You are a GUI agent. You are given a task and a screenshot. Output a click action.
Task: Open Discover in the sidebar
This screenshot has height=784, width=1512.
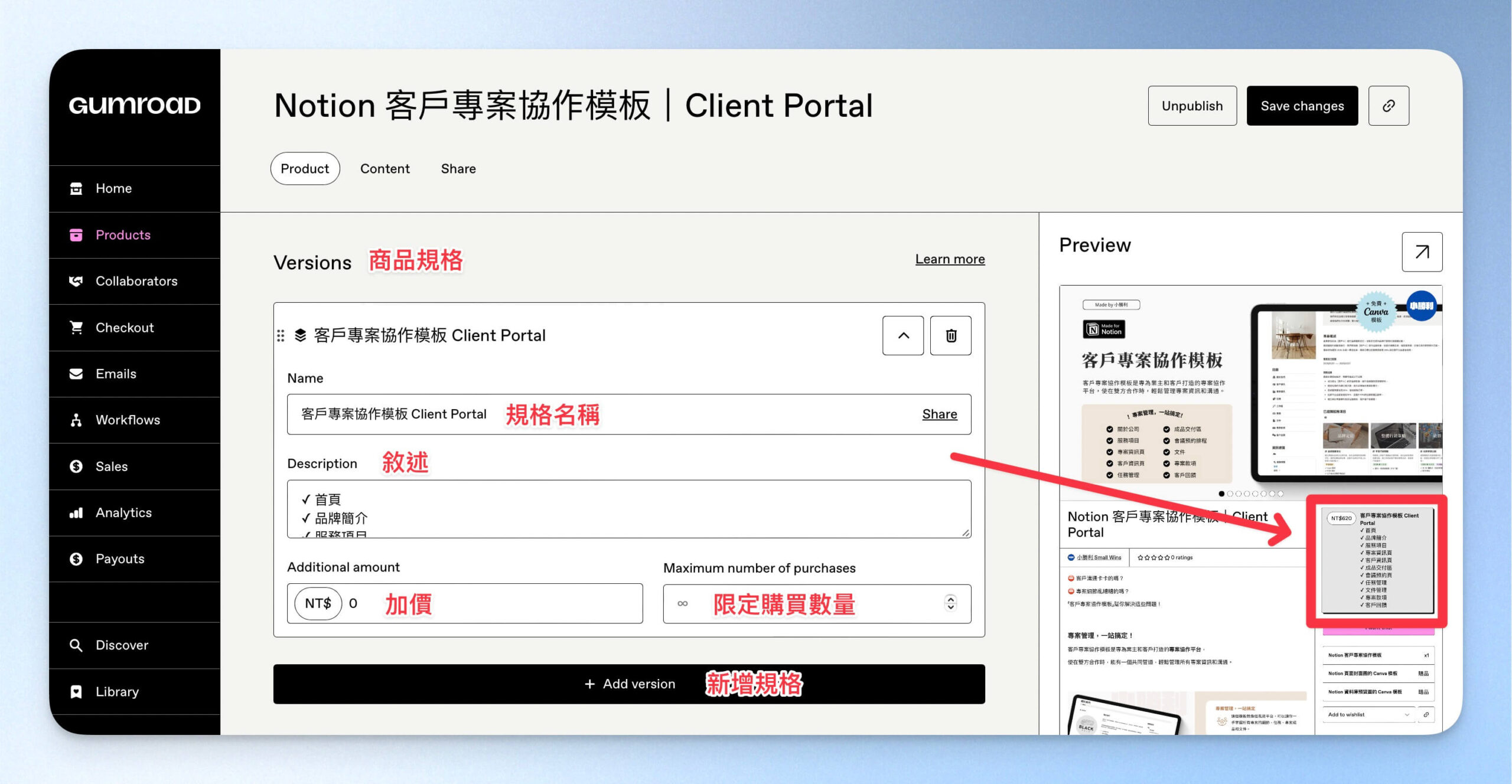135,645
